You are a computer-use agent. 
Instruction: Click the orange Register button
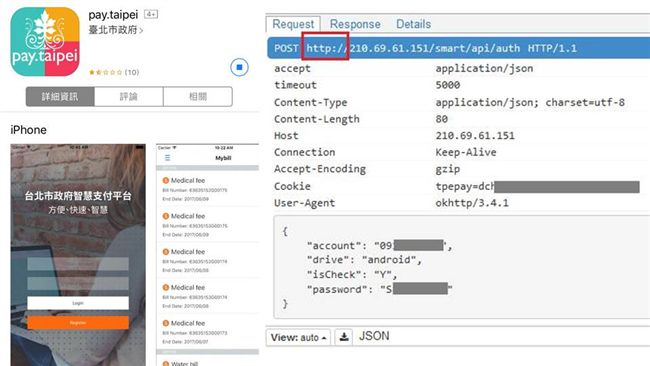coord(78,322)
